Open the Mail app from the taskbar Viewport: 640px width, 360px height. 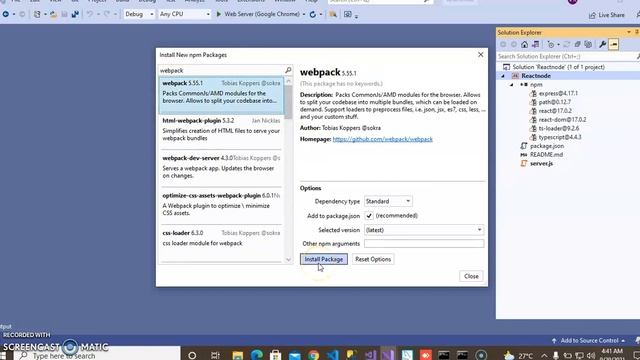[295, 355]
